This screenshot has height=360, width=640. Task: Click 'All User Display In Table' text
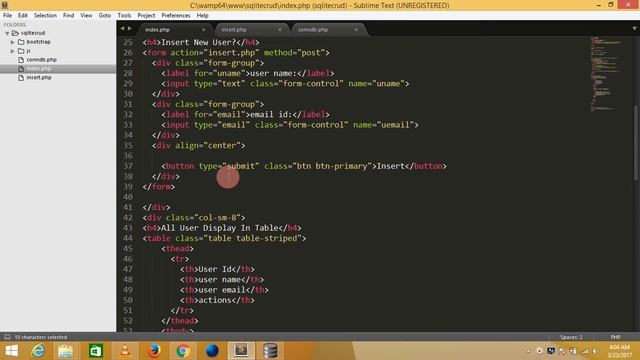220,228
